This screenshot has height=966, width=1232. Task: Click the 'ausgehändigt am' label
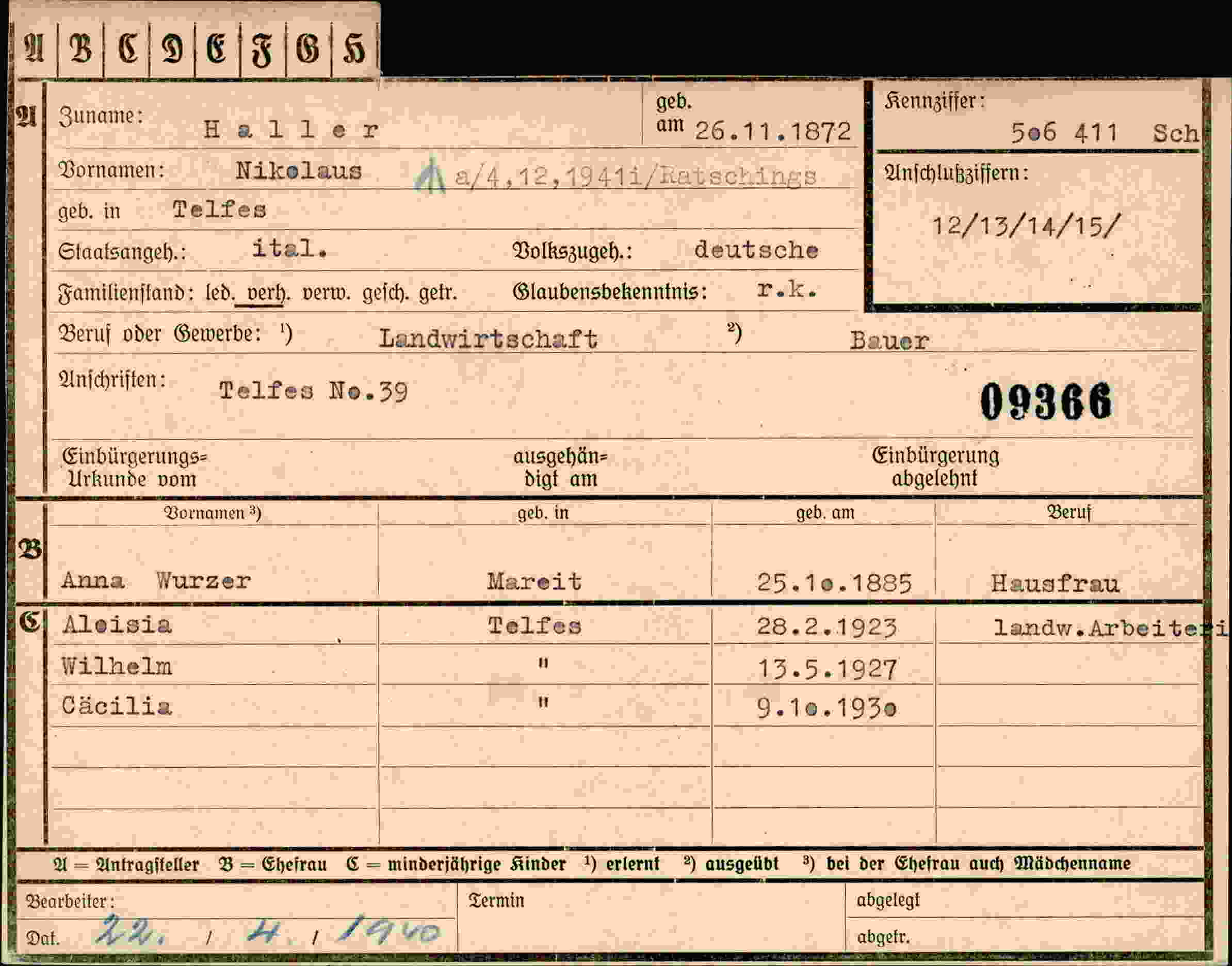tap(560, 467)
